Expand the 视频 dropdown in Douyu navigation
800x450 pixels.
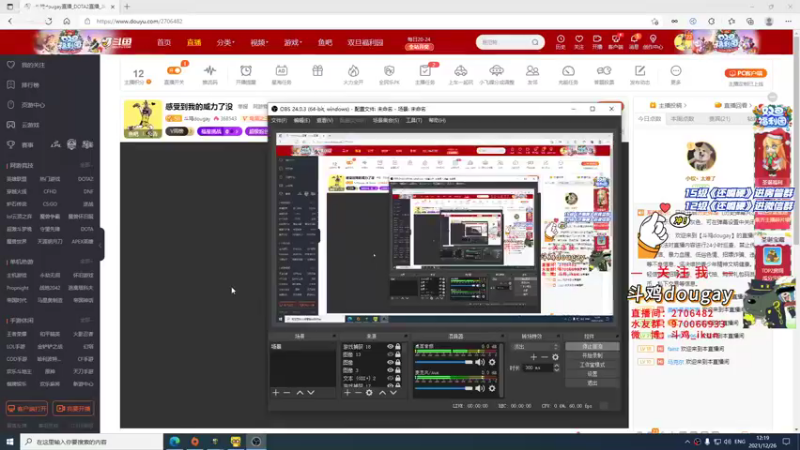point(259,42)
